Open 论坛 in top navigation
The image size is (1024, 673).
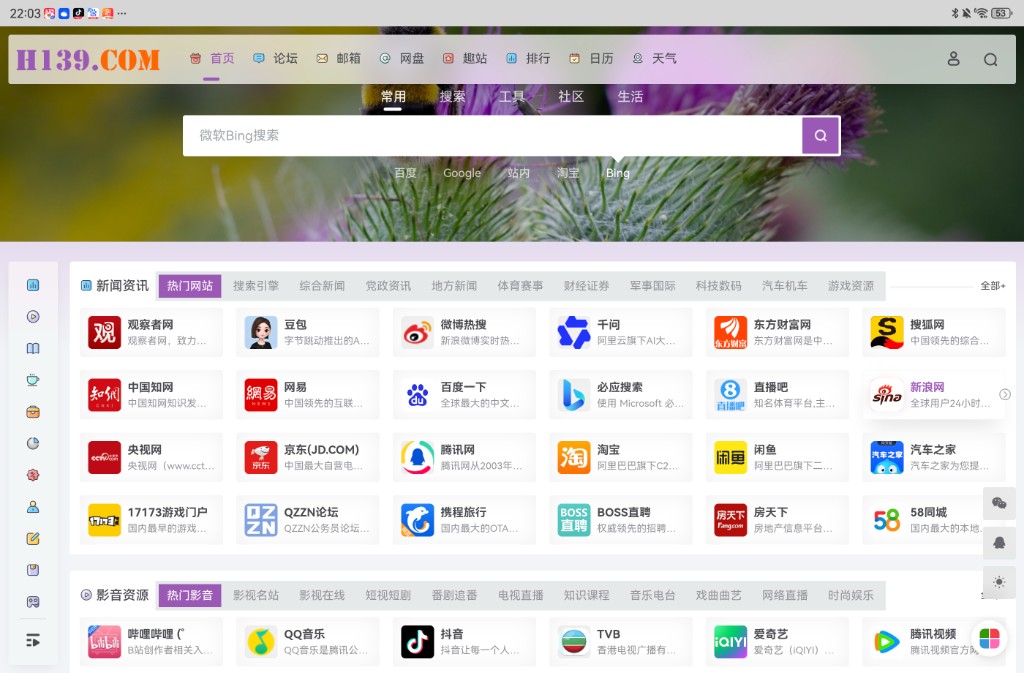click(x=276, y=58)
